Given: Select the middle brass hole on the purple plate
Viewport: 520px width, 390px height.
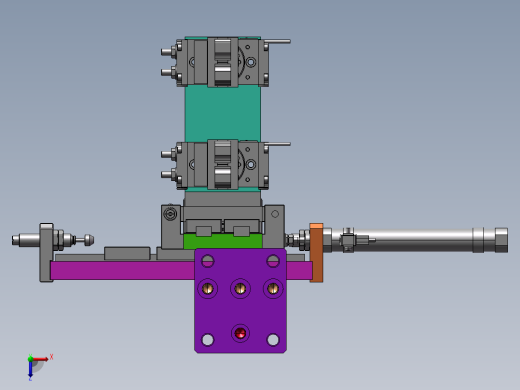Looking at the screenshot, I should (240, 288).
